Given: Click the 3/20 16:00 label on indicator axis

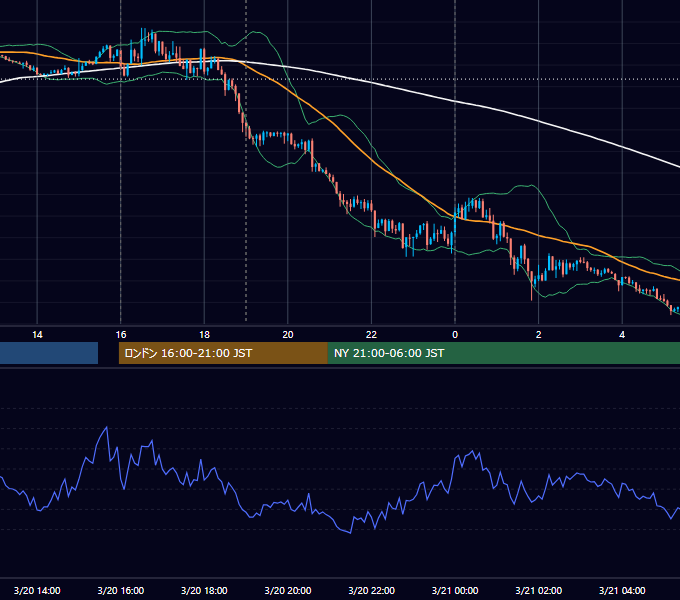Looking at the screenshot, I should [x=121, y=590].
